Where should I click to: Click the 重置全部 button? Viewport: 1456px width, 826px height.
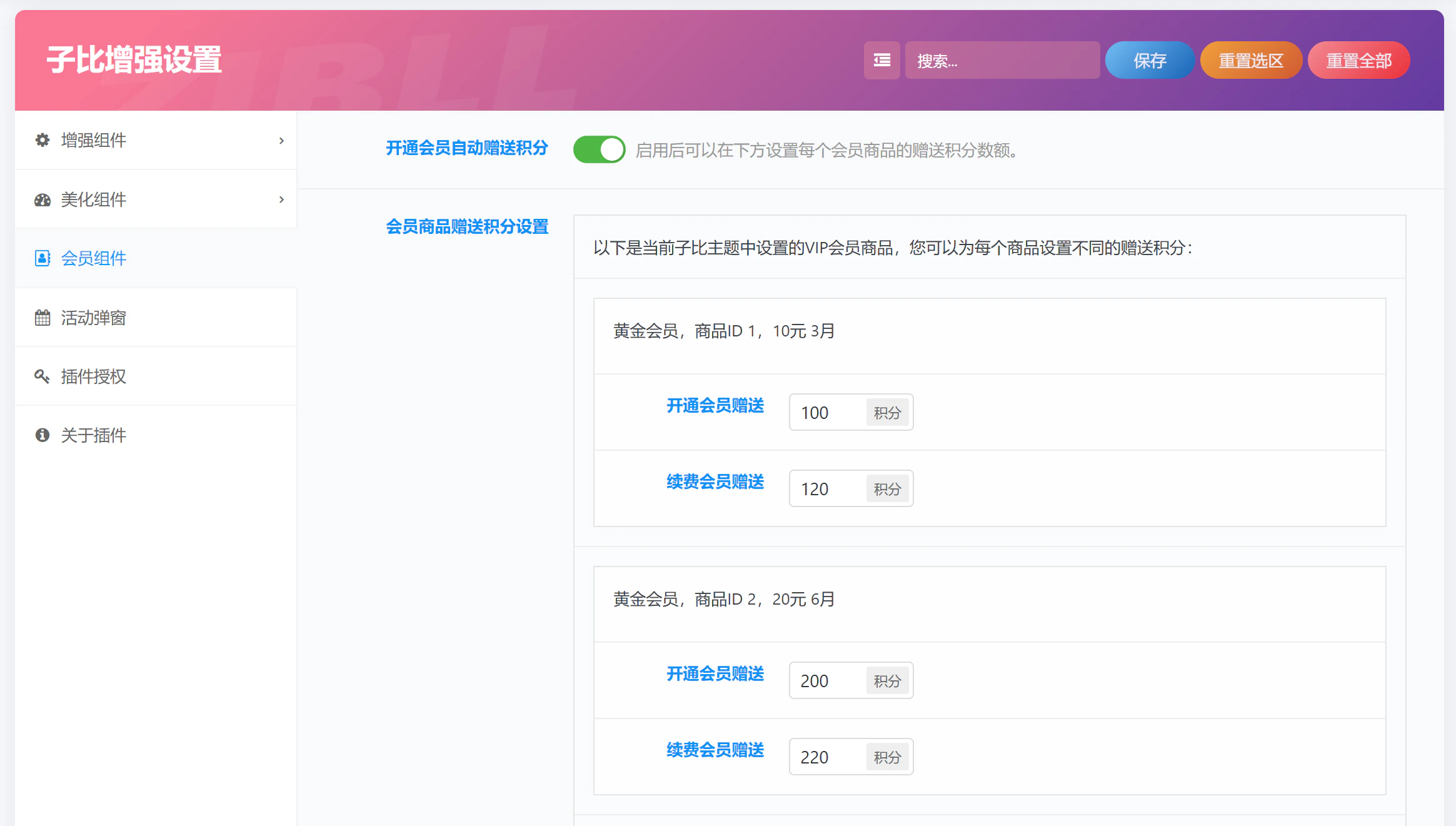pyautogui.click(x=1358, y=60)
